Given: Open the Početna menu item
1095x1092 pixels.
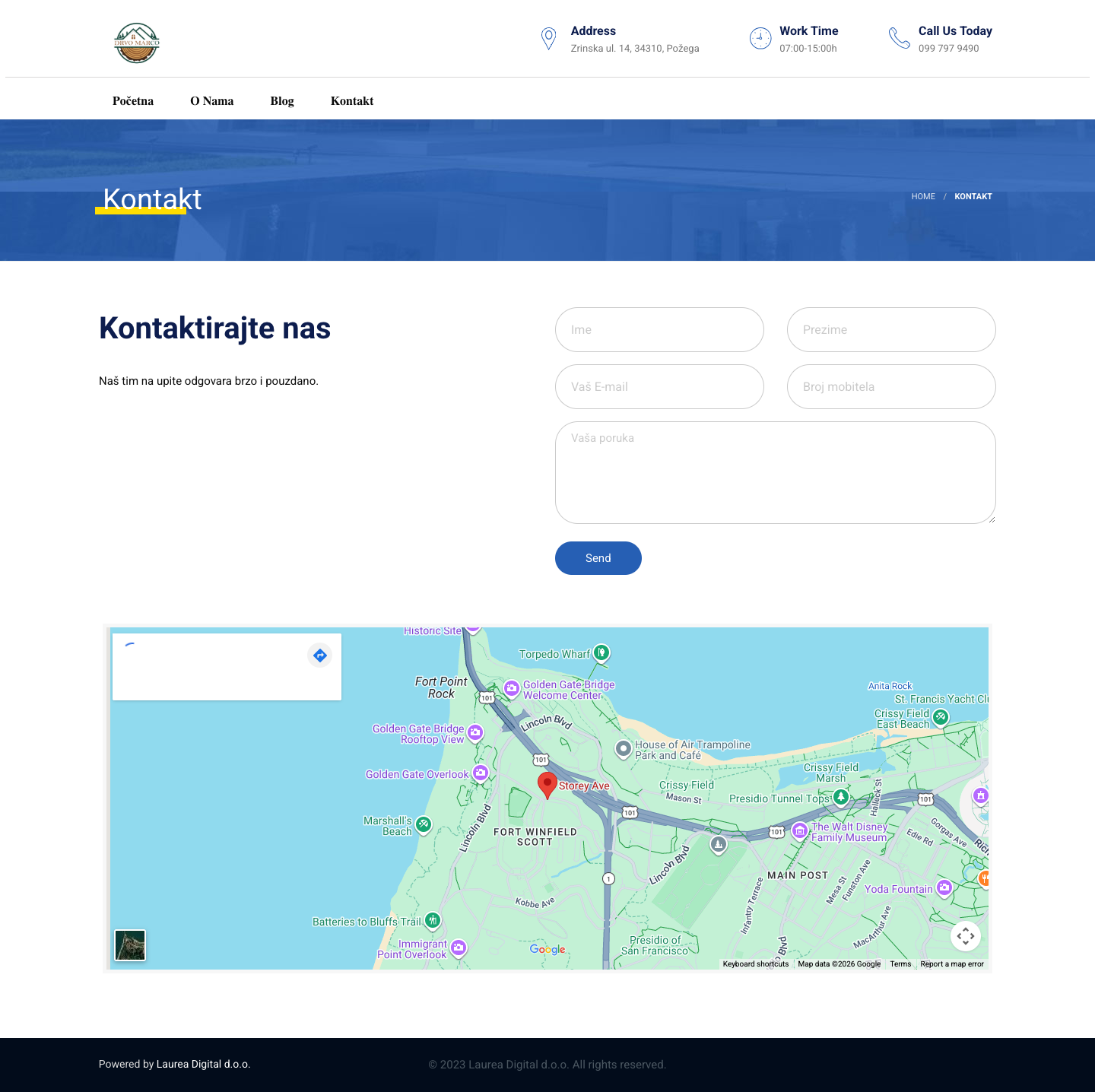Looking at the screenshot, I should point(133,101).
